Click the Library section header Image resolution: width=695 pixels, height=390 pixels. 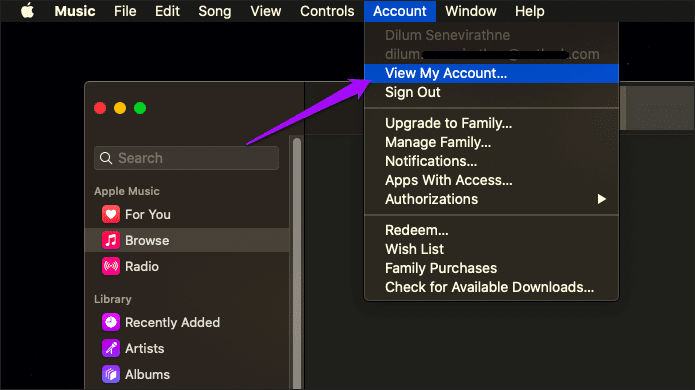[x=113, y=299]
